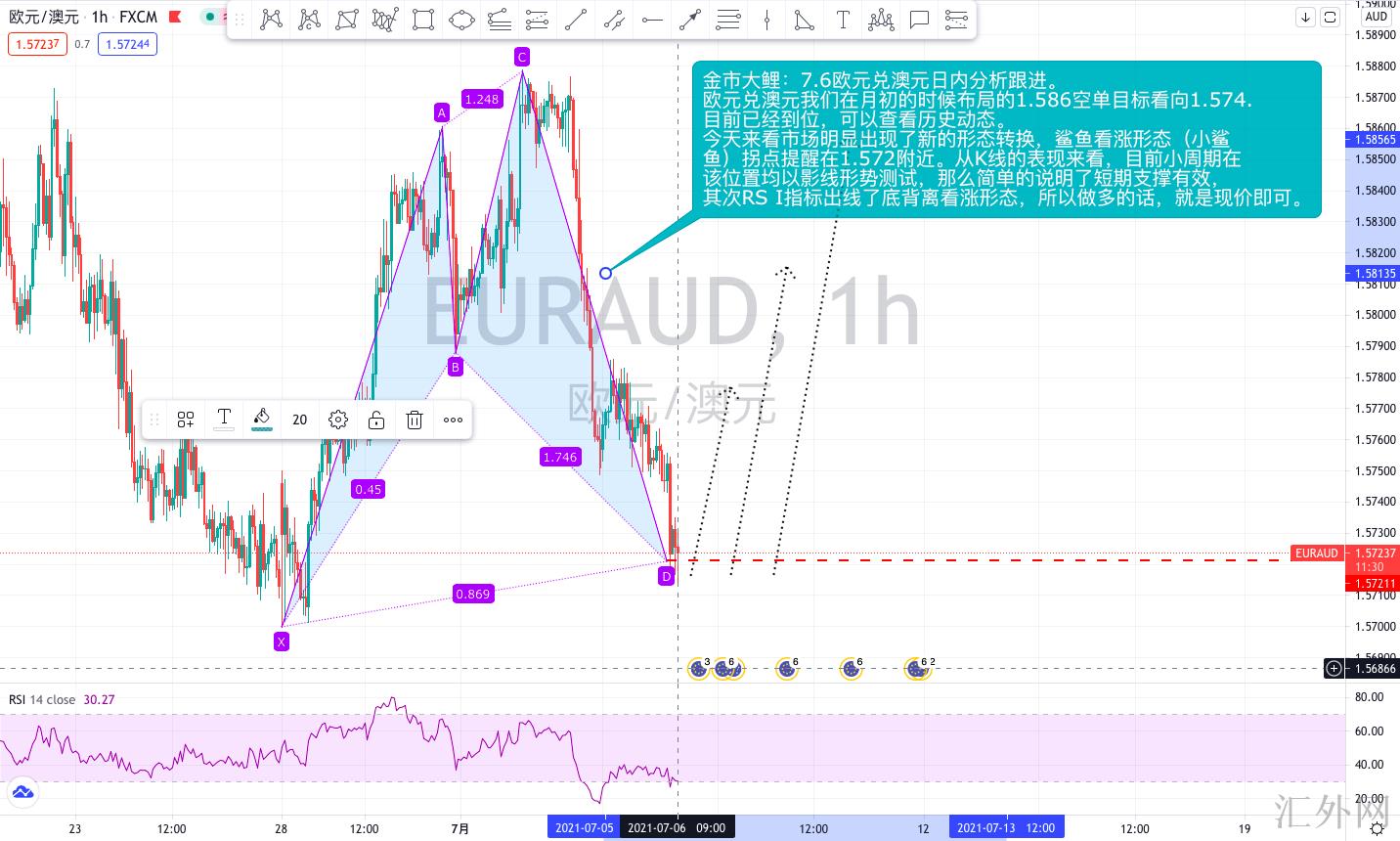
Task: Click pattern point label B
Action: [x=455, y=367]
